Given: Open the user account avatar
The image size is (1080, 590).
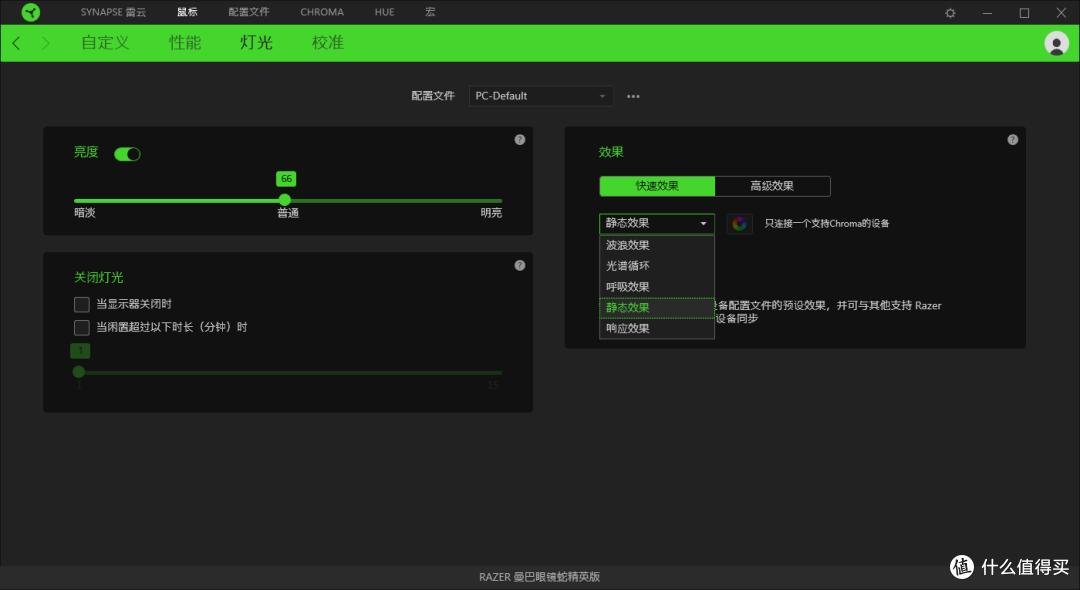Looking at the screenshot, I should pos(1056,43).
